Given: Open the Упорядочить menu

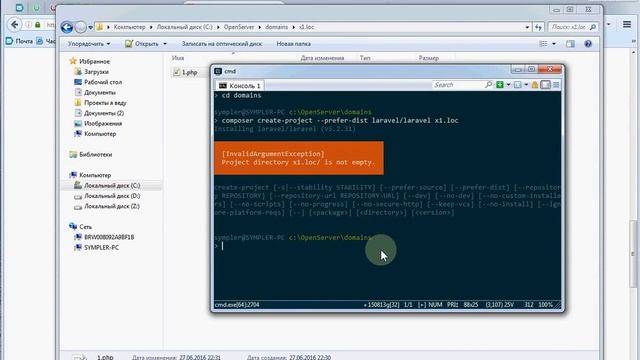Looking at the screenshot, I should [x=89, y=44].
